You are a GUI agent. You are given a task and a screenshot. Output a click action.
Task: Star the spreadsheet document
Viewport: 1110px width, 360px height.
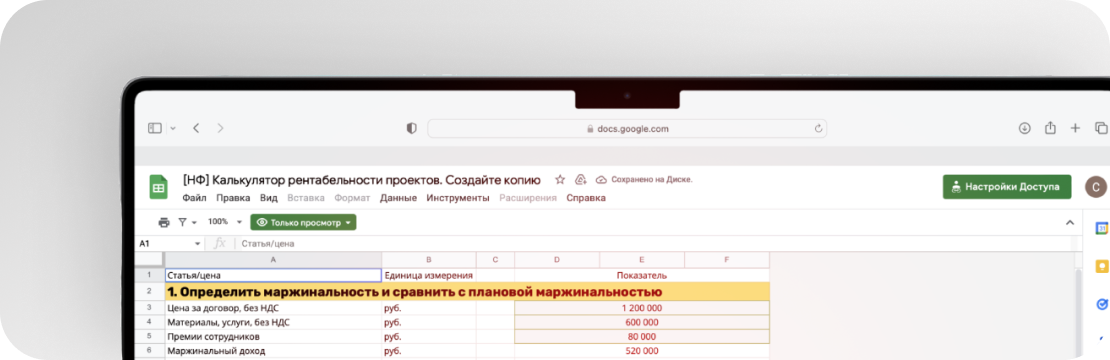[560, 180]
